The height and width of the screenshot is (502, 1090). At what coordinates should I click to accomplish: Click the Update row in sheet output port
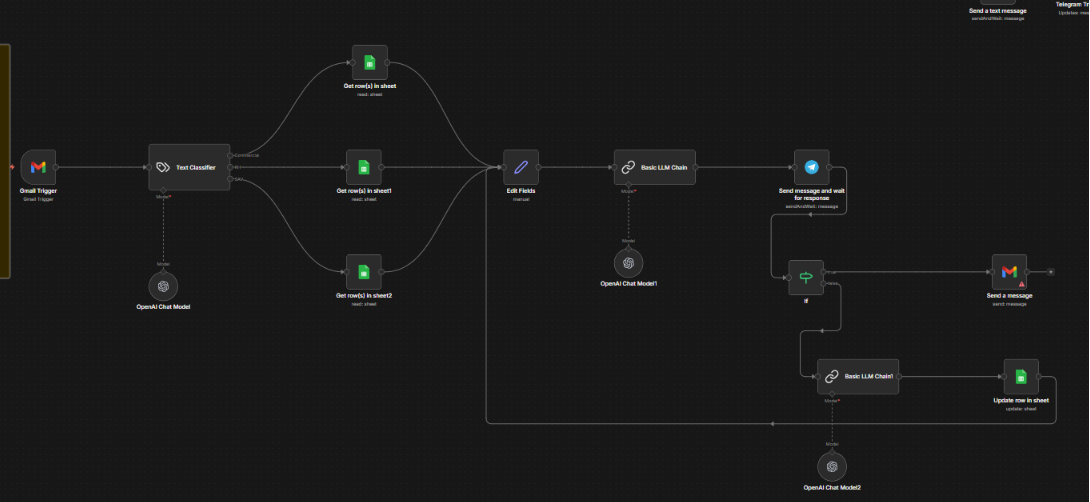coord(1039,376)
